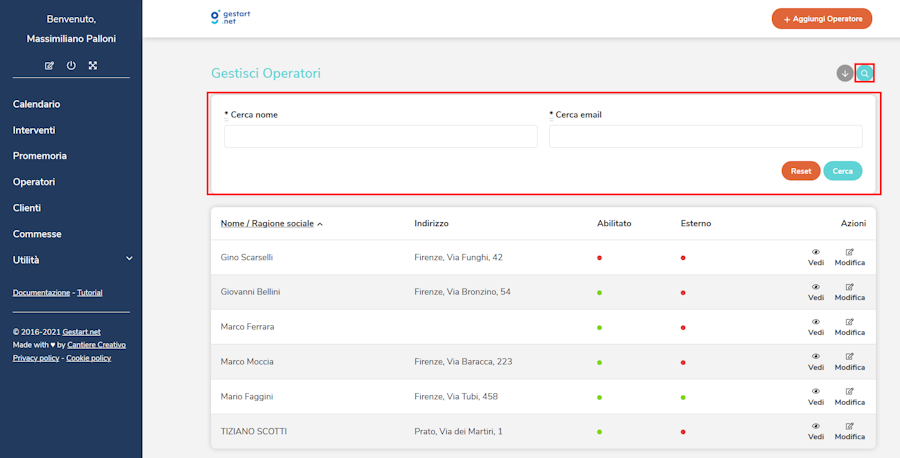900x458 pixels.
Task: Expand the Utilità menu chevron
Action: pos(129,259)
